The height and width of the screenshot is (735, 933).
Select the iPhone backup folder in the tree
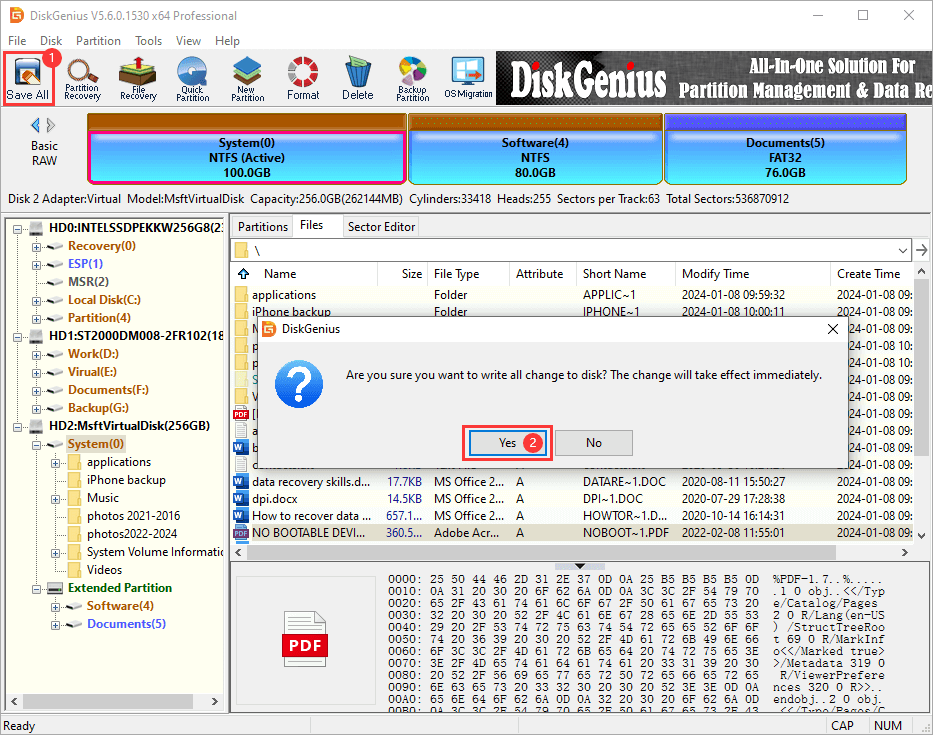(x=126, y=480)
